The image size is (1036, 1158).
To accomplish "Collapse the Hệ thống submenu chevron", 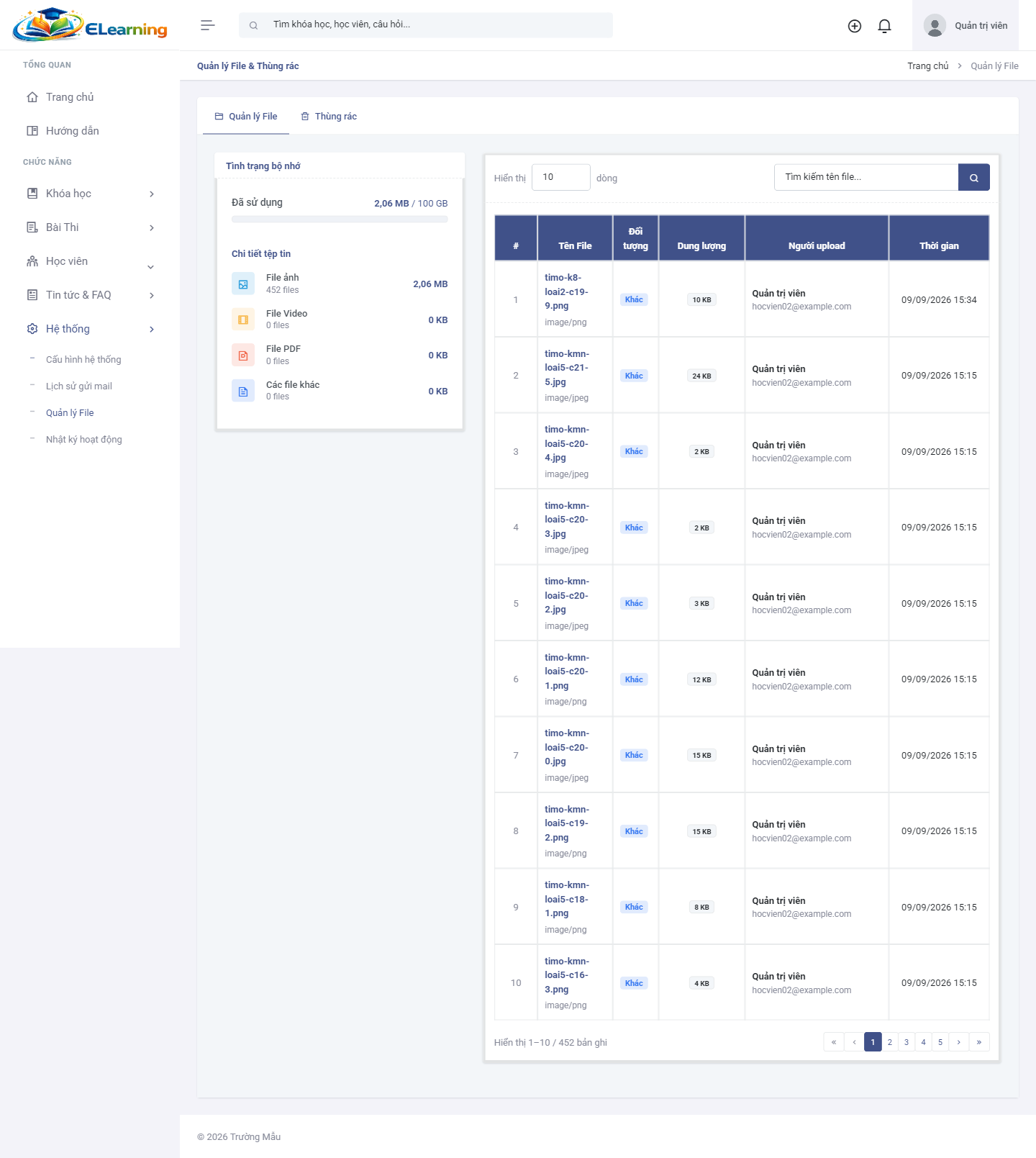I will 152,330.
